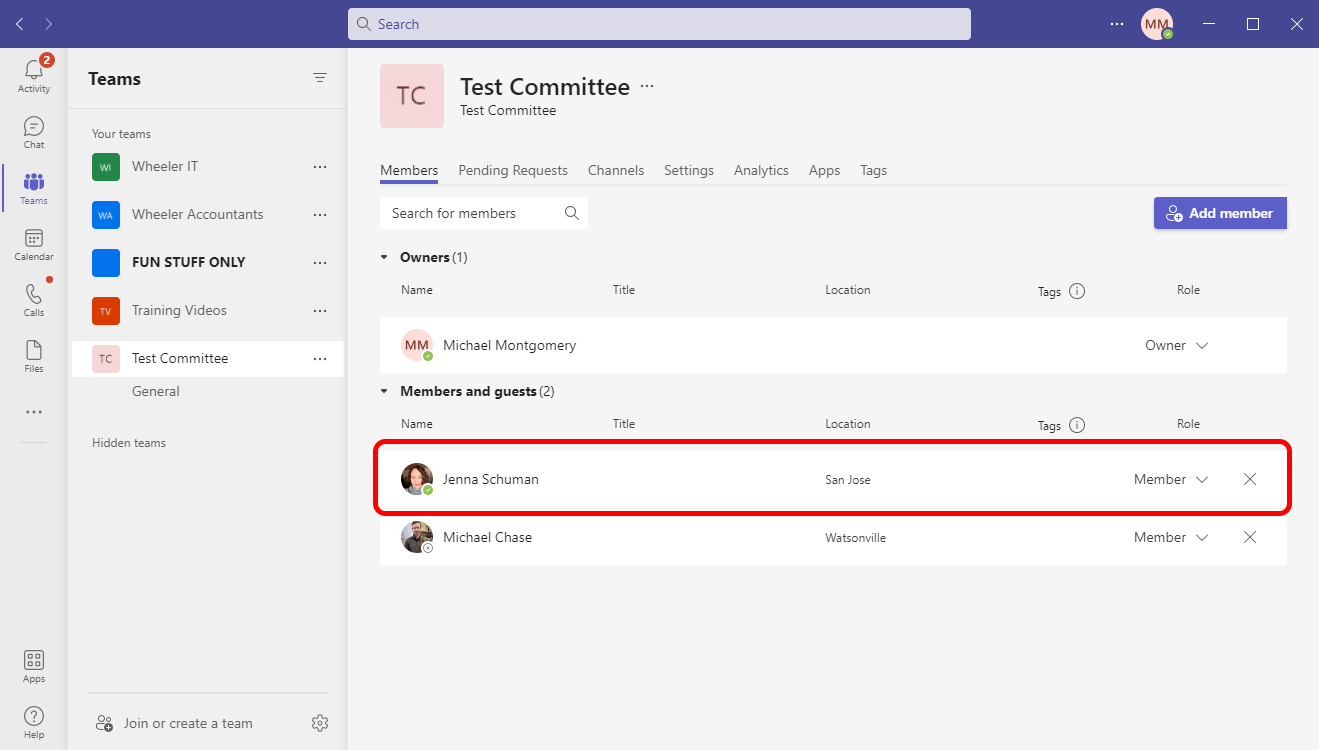Click the San Jose location cell
Viewport: 1319px width, 750px height.
848,480
